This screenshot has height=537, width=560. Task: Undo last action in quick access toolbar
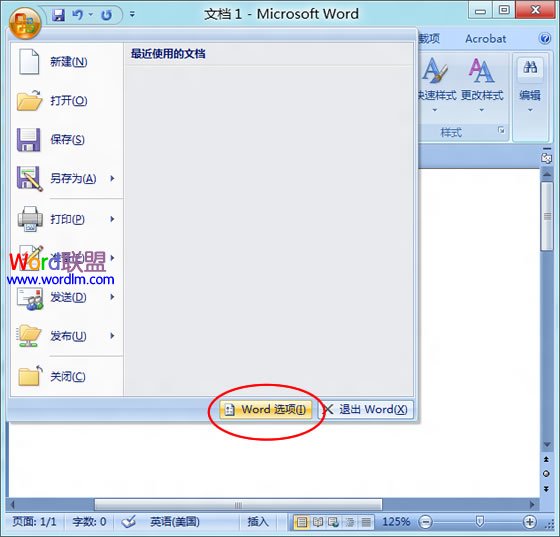click(x=78, y=15)
